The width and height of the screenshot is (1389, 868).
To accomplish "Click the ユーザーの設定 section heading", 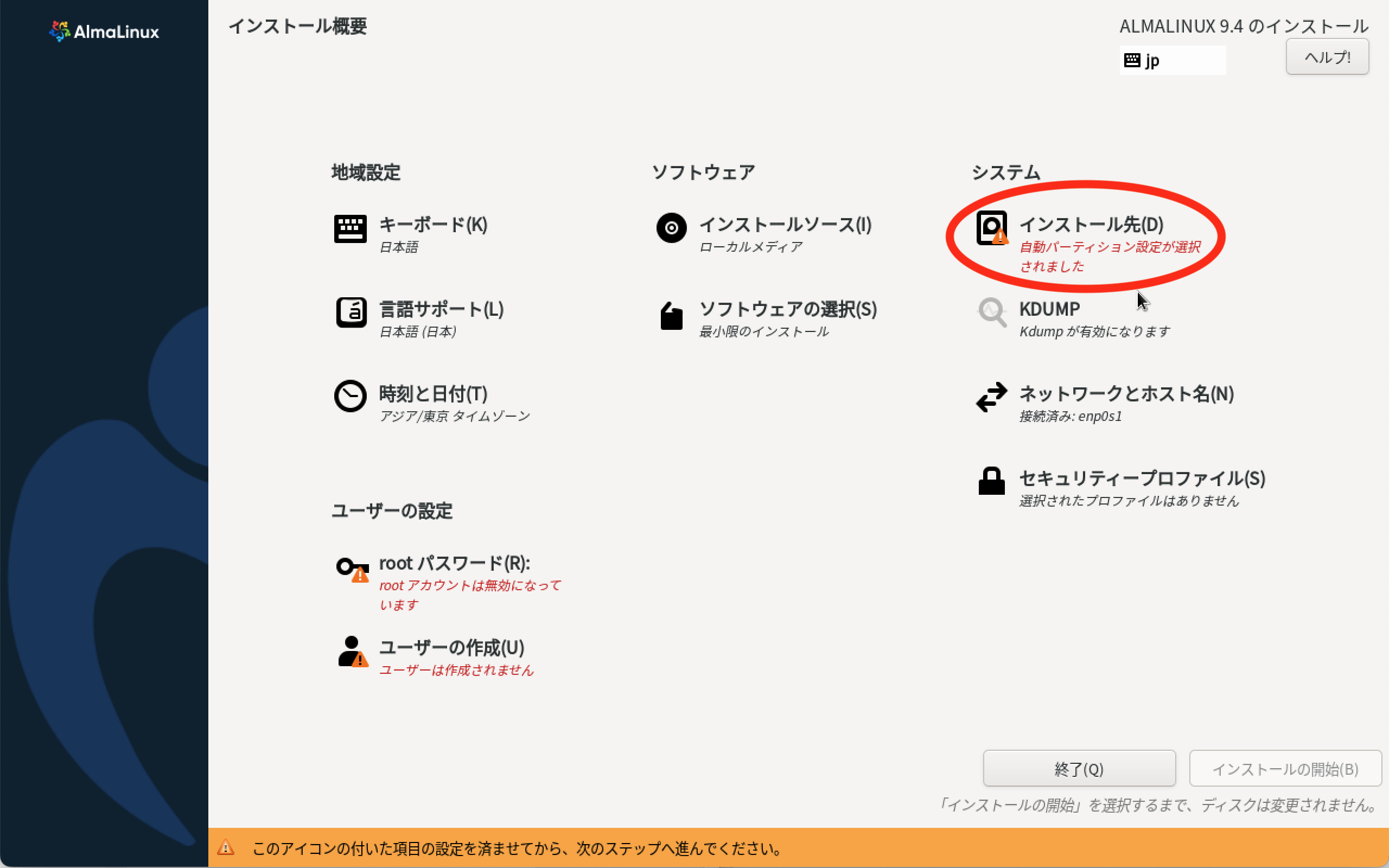I will point(392,510).
